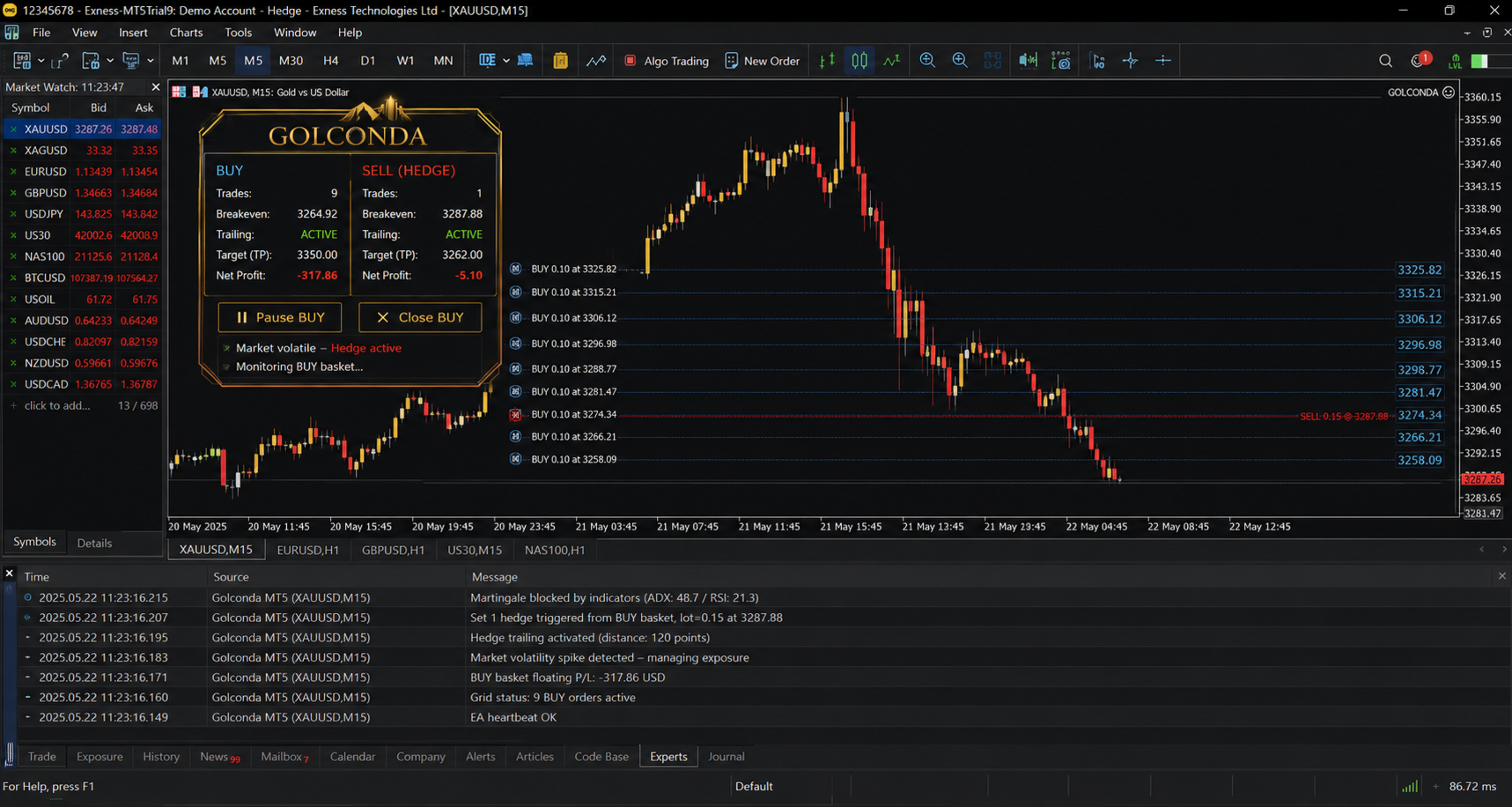Select the BTCUSD row in Market Watch
Image resolution: width=1512 pixels, height=807 pixels.
click(x=83, y=278)
